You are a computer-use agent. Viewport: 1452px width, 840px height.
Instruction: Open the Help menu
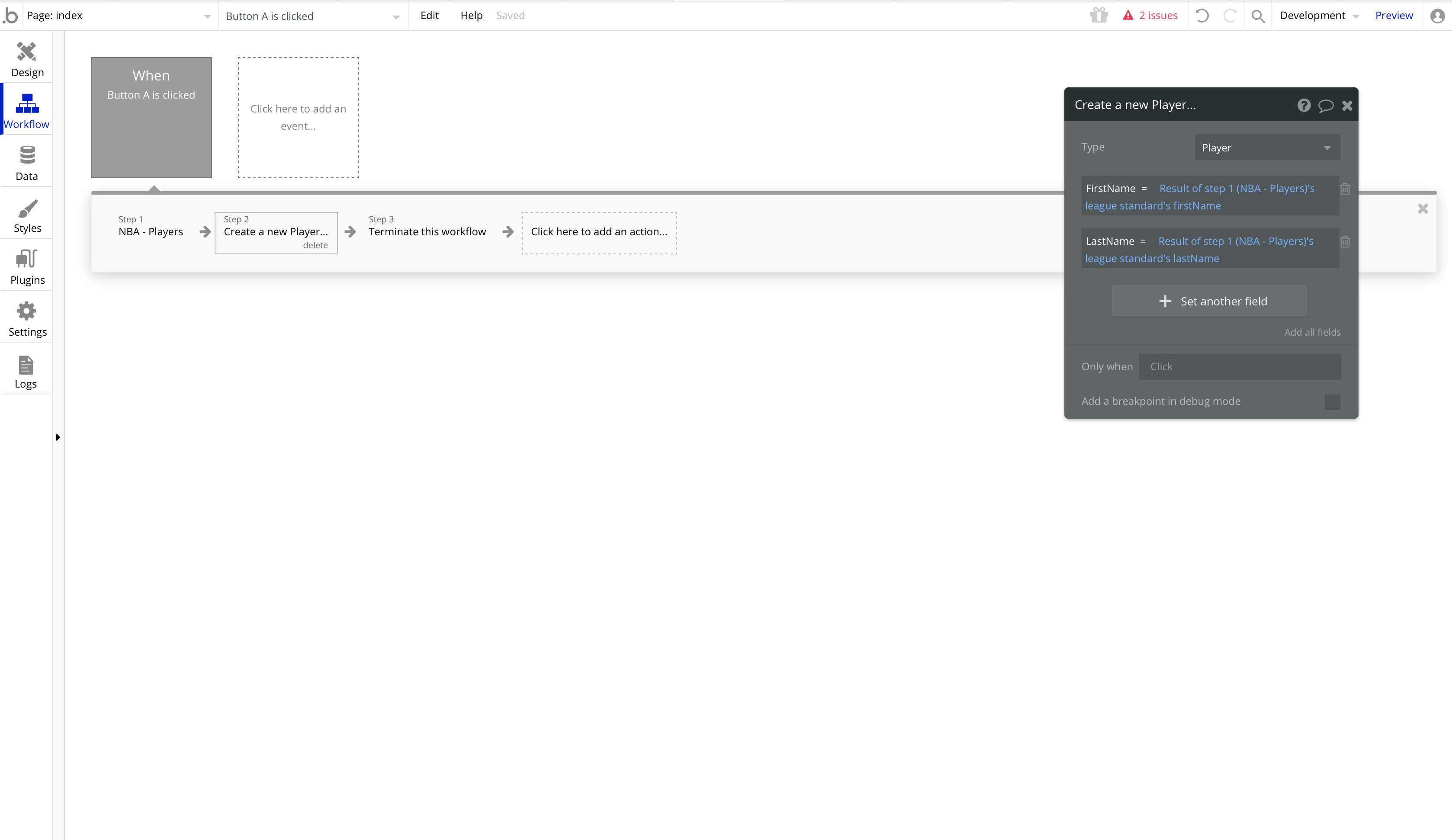click(471, 16)
